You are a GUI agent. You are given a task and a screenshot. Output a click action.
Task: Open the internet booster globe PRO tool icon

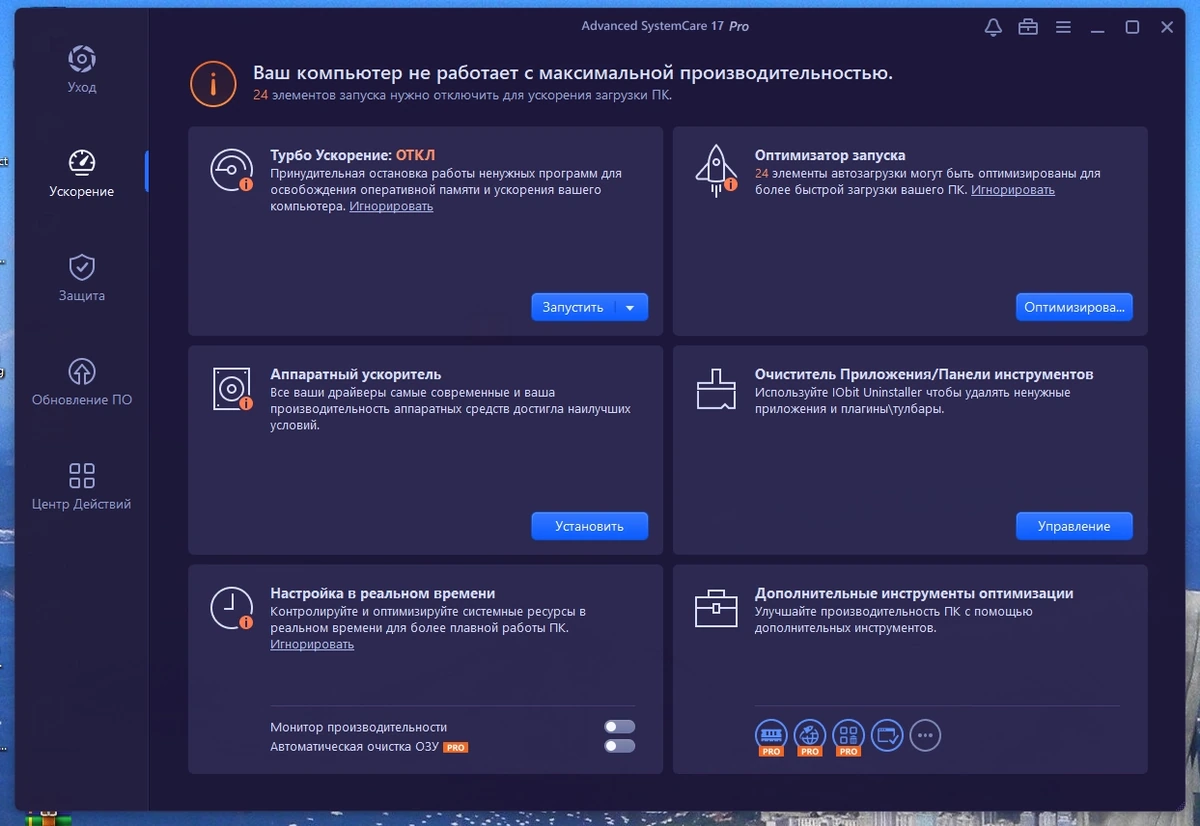click(810, 737)
